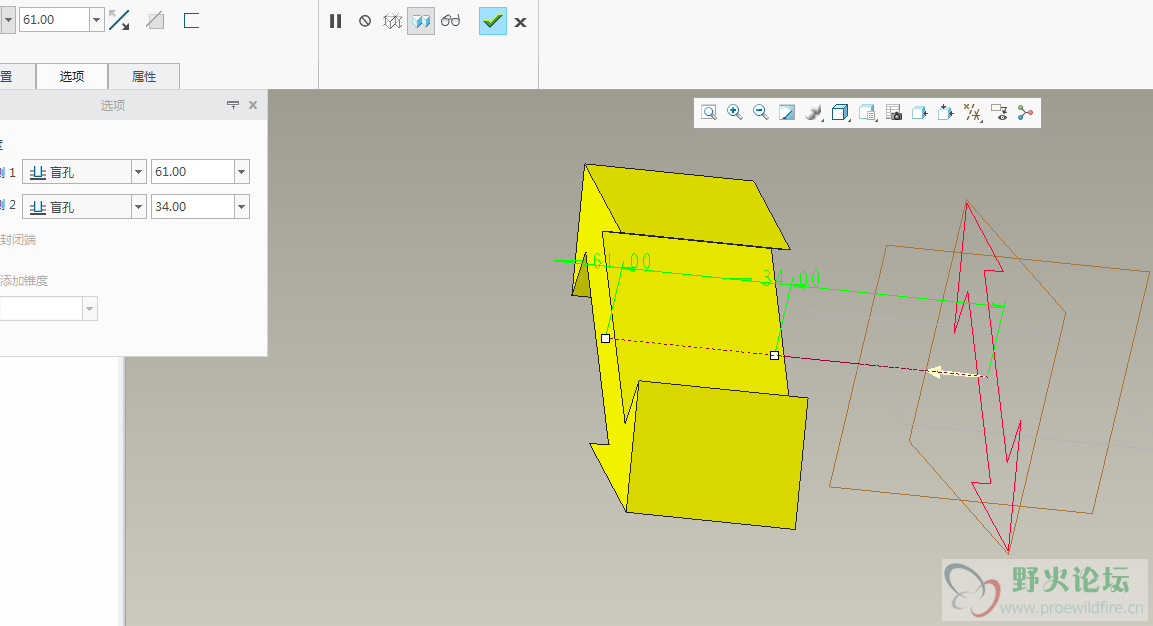Image resolution: width=1153 pixels, height=626 pixels.
Task: Close the 选项 options panel
Action: tap(253, 105)
